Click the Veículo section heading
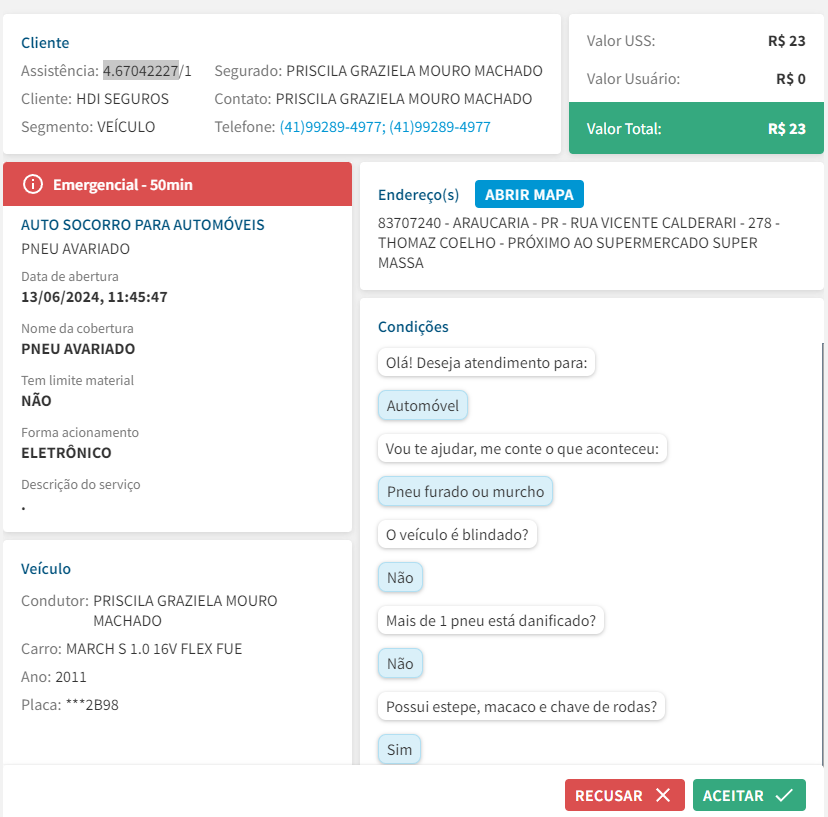This screenshot has height=817, width=828. 46,569
